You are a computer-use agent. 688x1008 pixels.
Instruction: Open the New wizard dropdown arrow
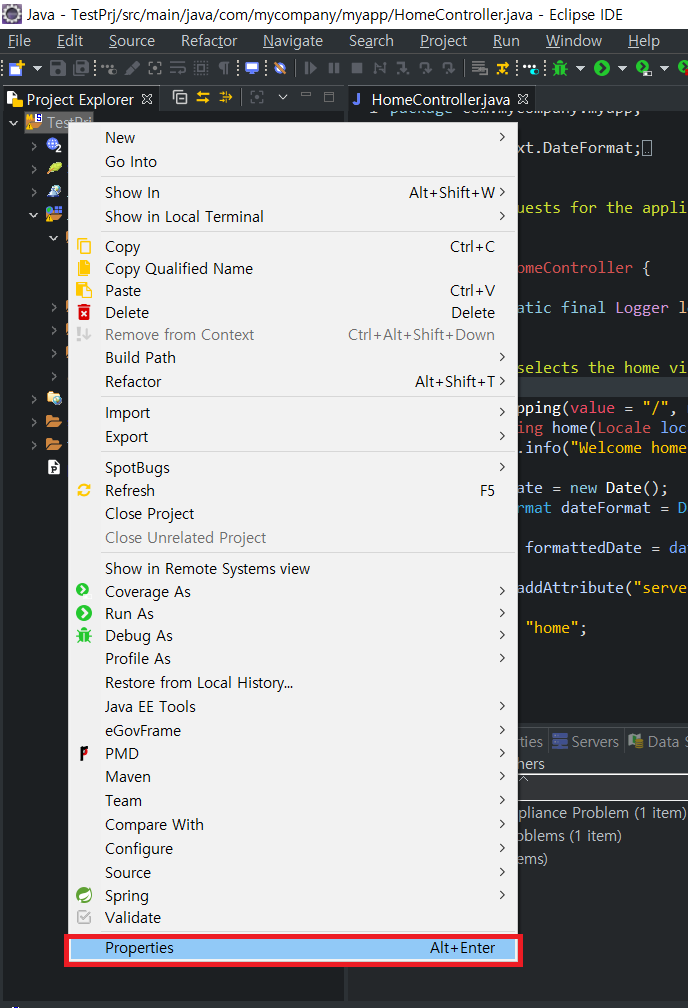37,68
